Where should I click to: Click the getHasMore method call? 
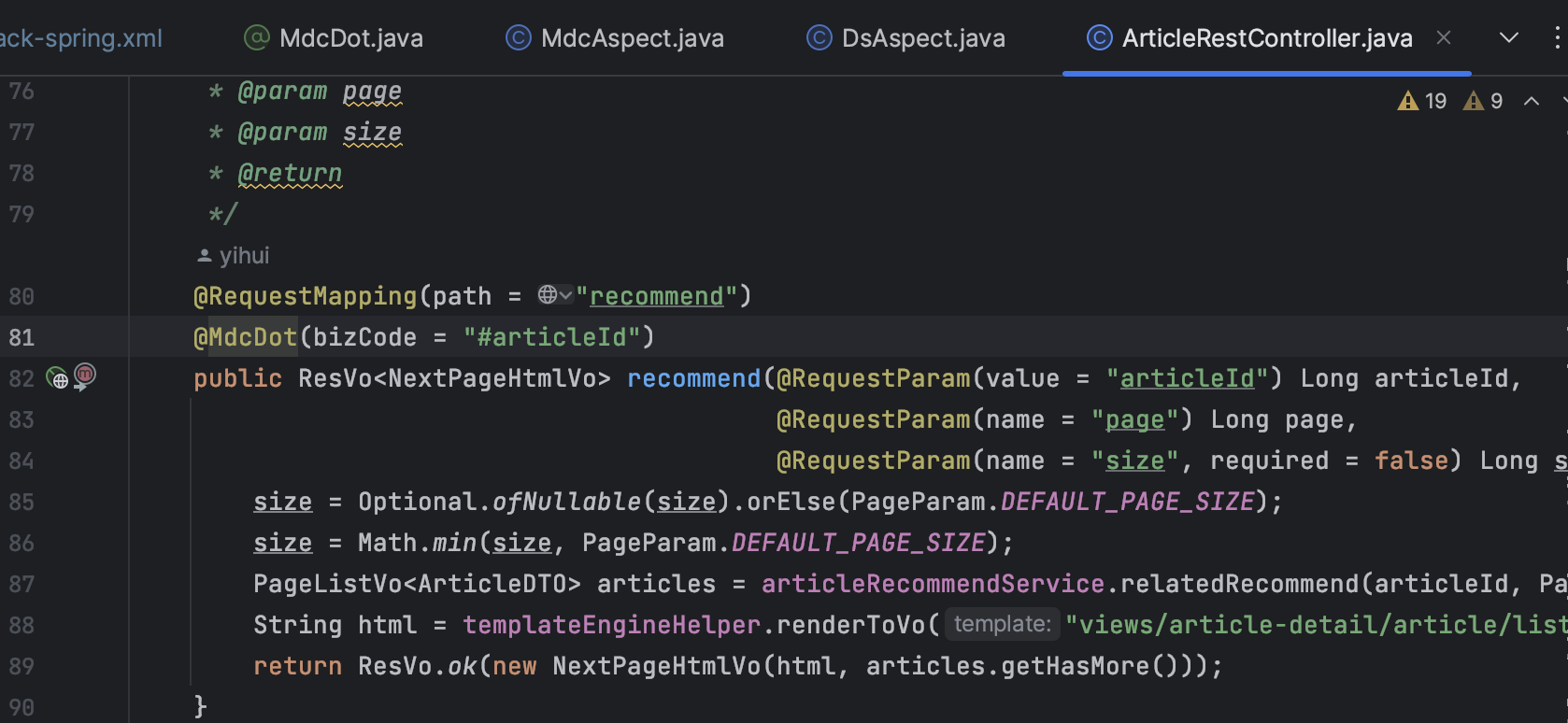(x=1076, y=666)
